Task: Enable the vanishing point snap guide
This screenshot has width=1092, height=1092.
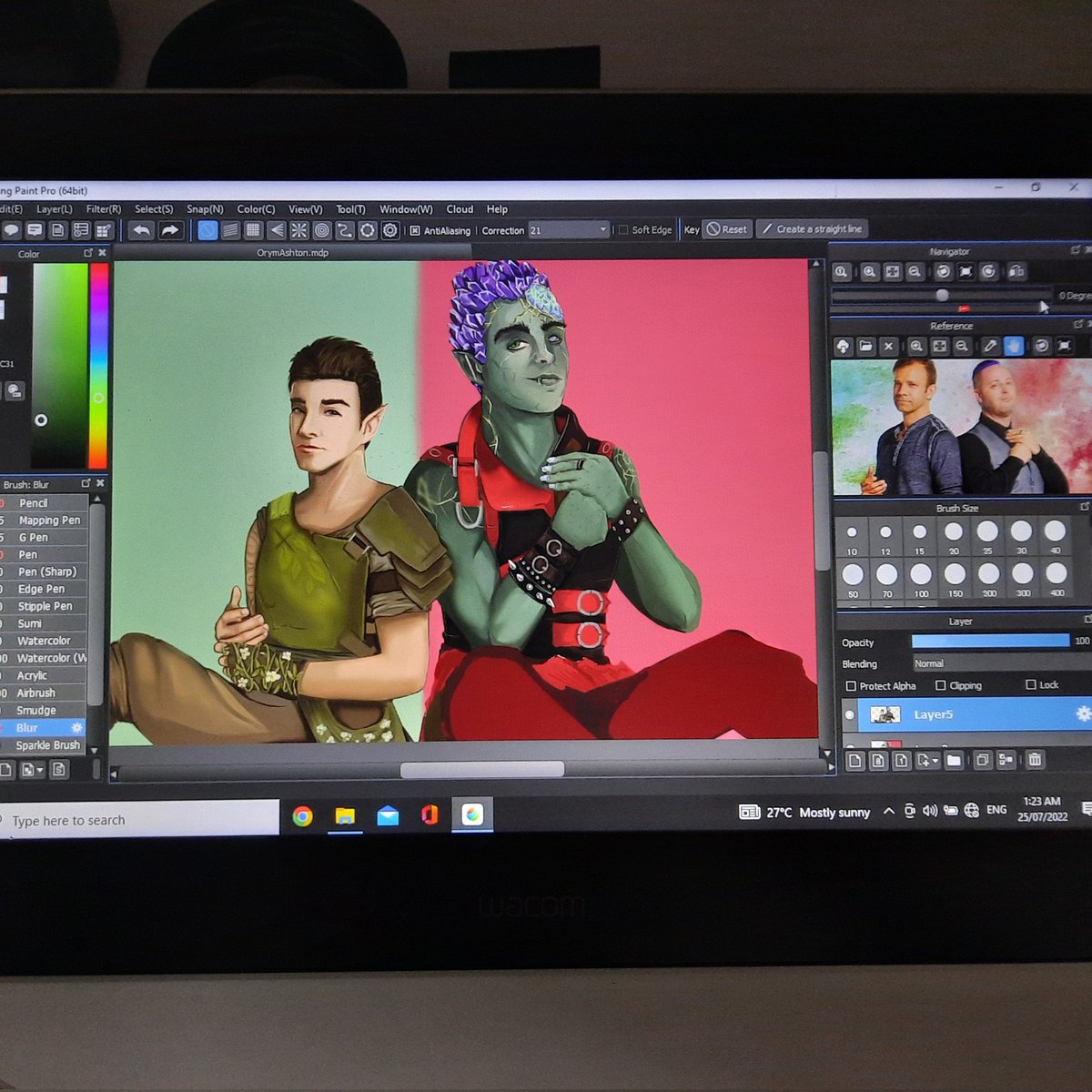Action: pyautogui.click(x=276, y=230)
